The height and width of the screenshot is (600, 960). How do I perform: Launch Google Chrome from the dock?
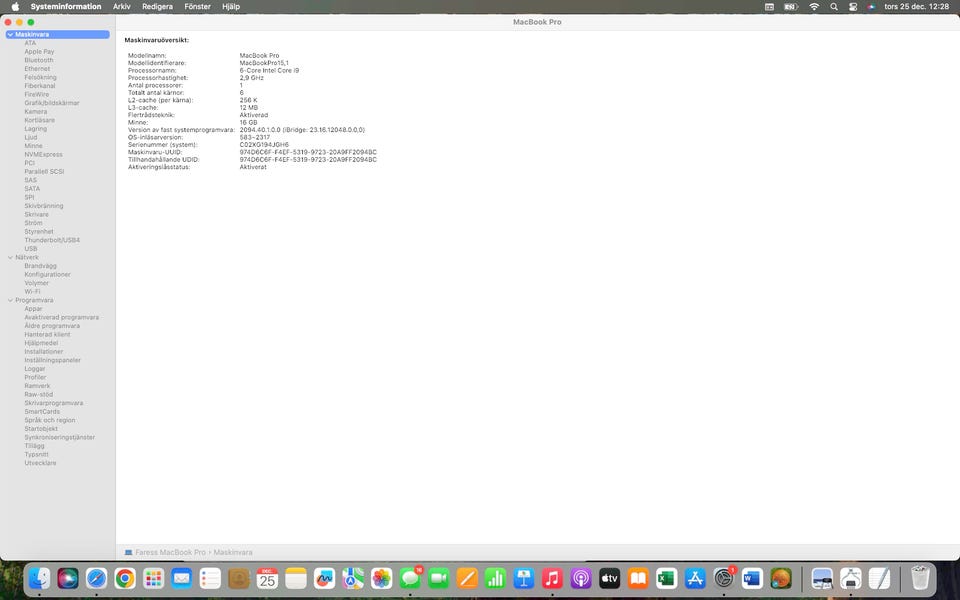click(125, 578)
